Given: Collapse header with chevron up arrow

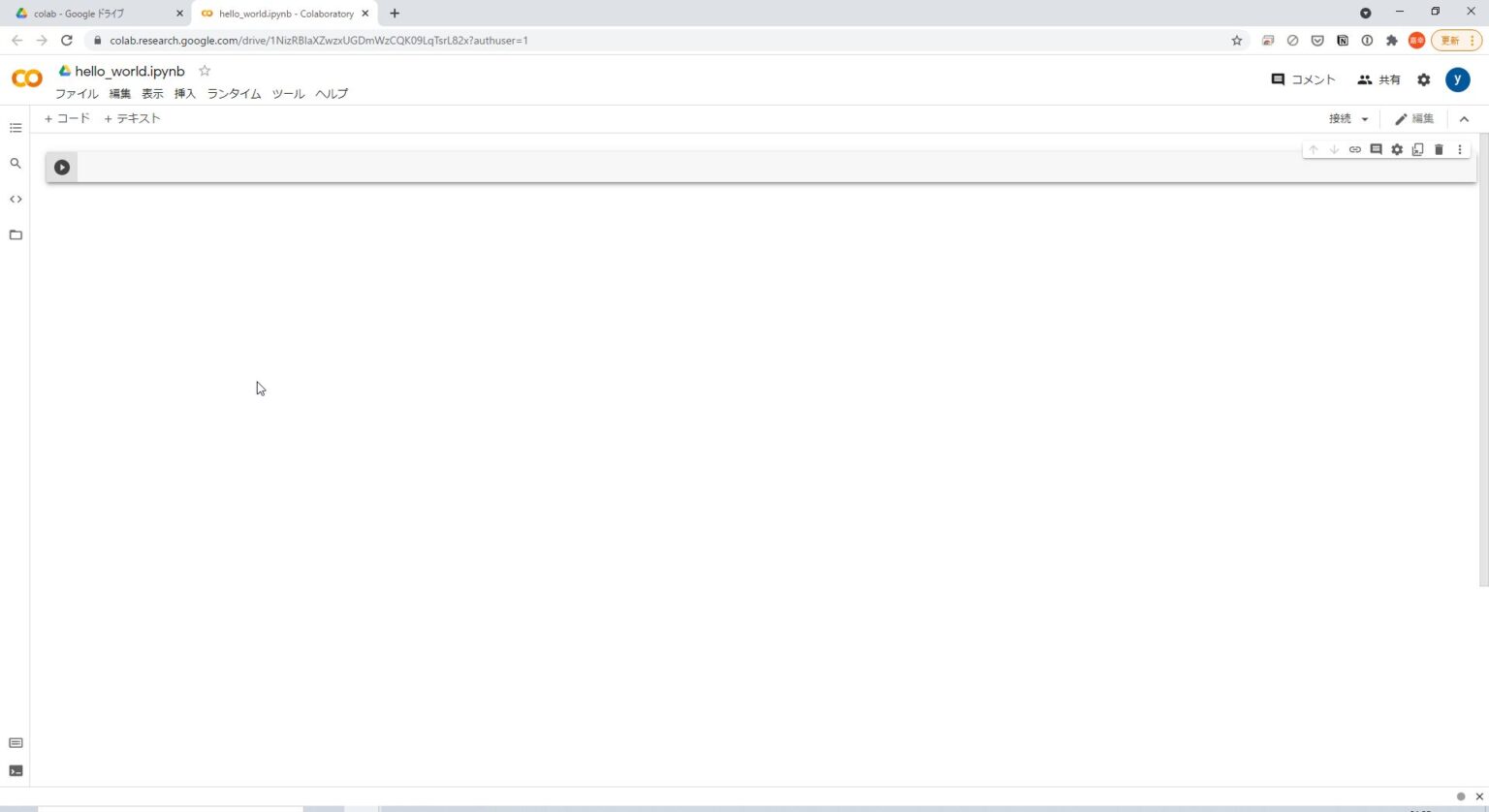Looking at the screenshot, I should [1464, 119].
